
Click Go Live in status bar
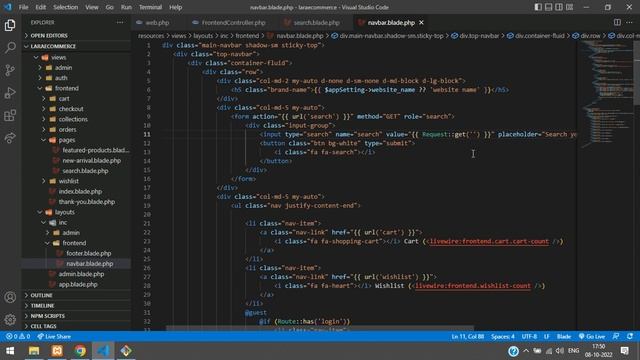point(592,336)
